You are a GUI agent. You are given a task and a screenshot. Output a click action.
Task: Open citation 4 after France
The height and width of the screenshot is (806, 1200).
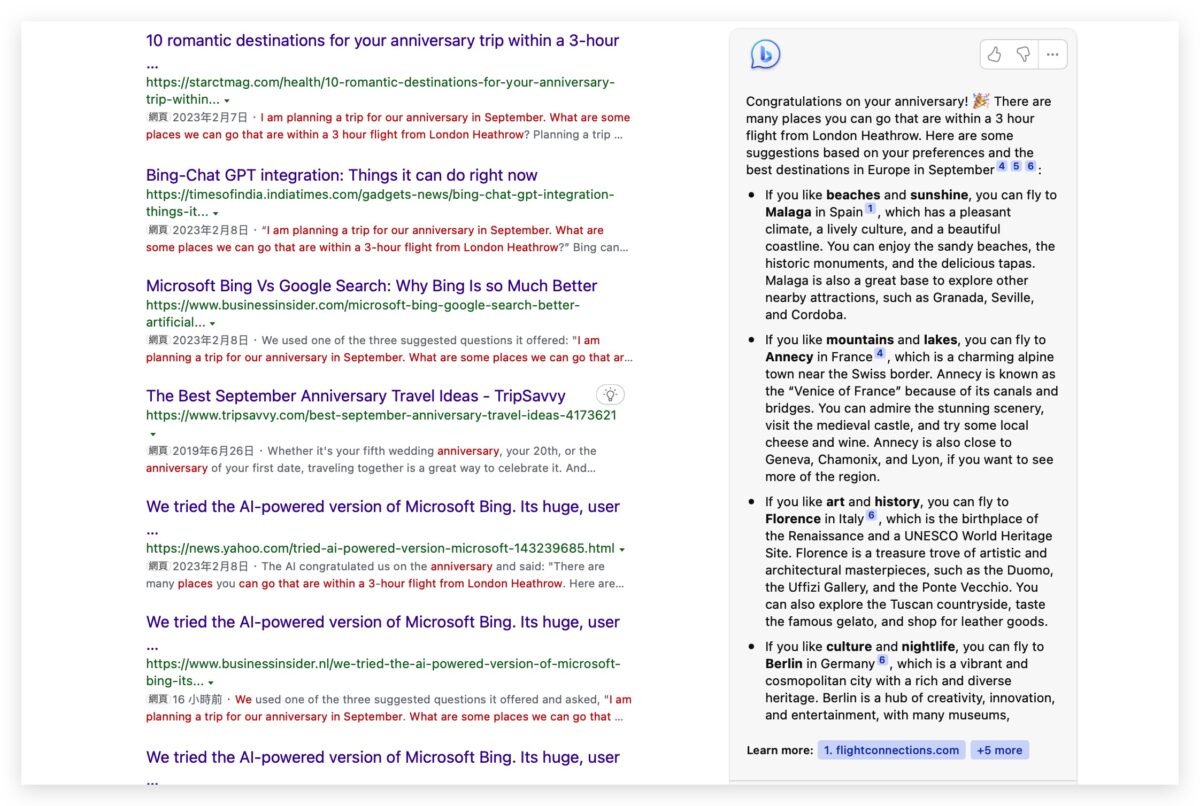(x=880, y=353)
